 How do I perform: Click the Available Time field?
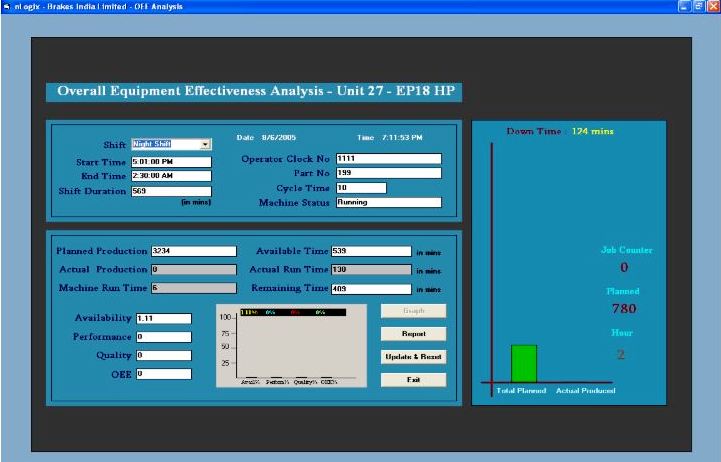click(x=372, y=251)
